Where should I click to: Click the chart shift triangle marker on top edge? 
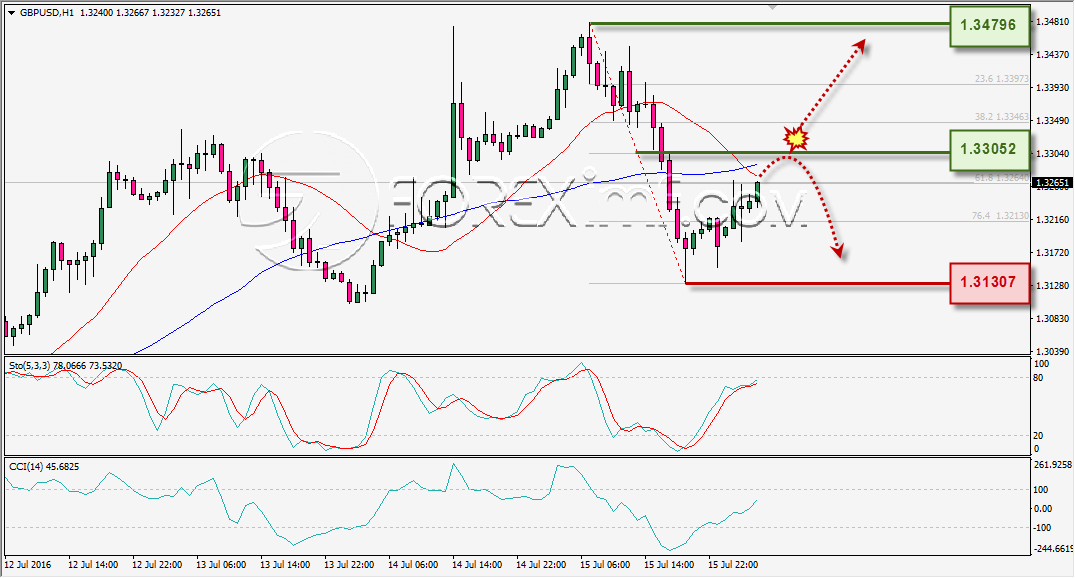pos(773,7)
